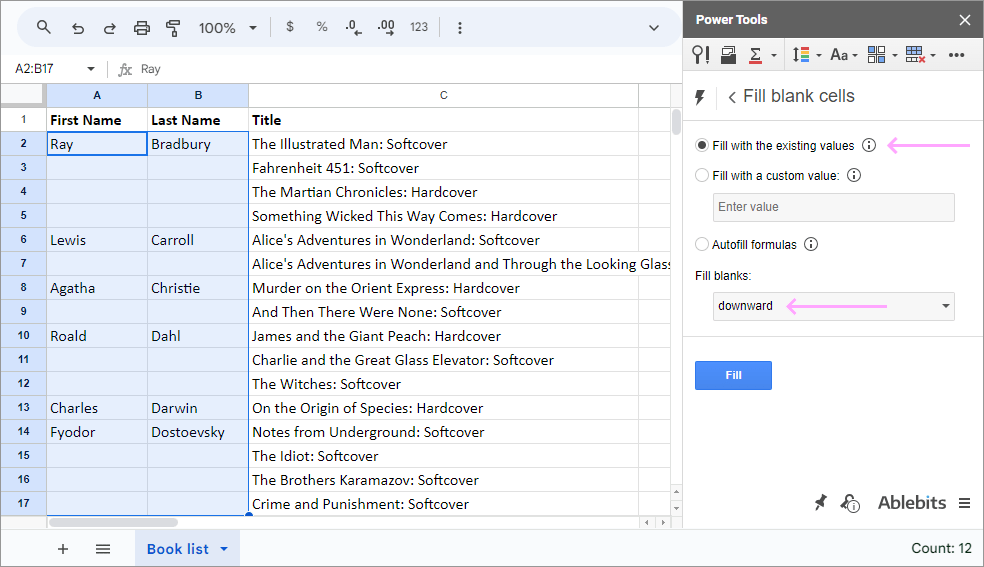Select column A header
The image size is (984, 567).
97,95
